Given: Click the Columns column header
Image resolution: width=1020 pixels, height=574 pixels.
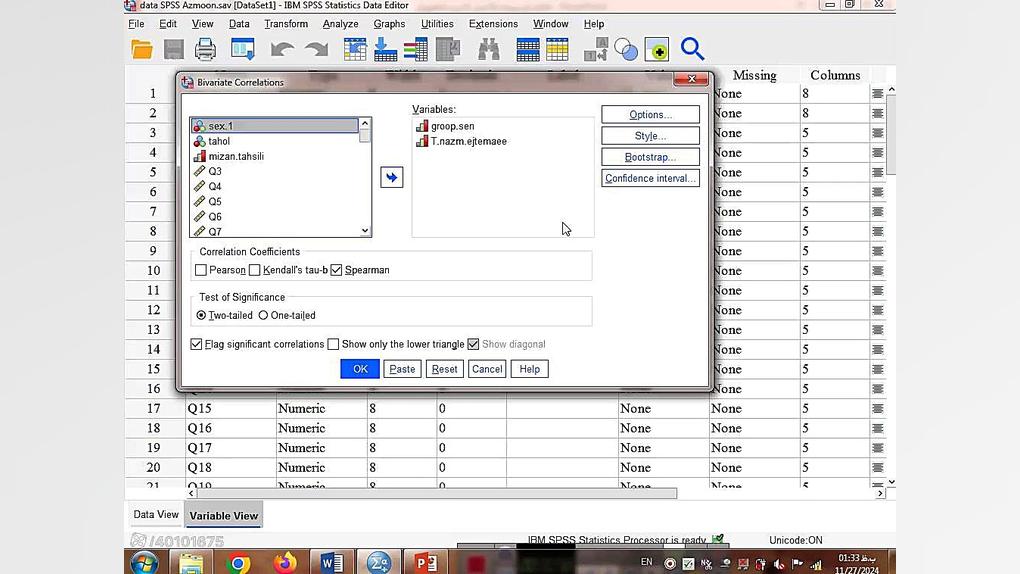Looking at the screenshot, I should point(835,75).
